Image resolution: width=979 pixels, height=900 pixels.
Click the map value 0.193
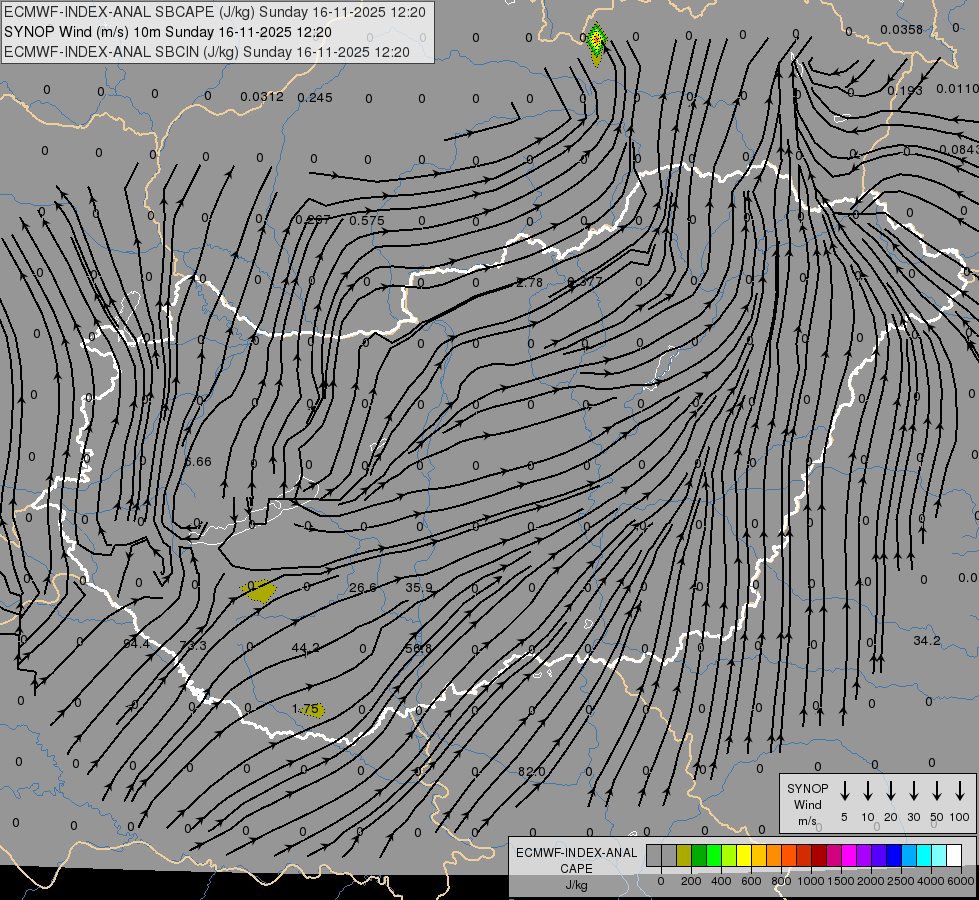(x=905, y=91)
